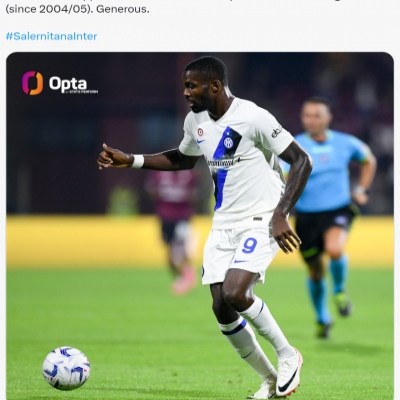The height and width of the screenshot is (400, 400).
Task: Click the Nike swoosh on the white shorts
Action: tap(241, 261)
